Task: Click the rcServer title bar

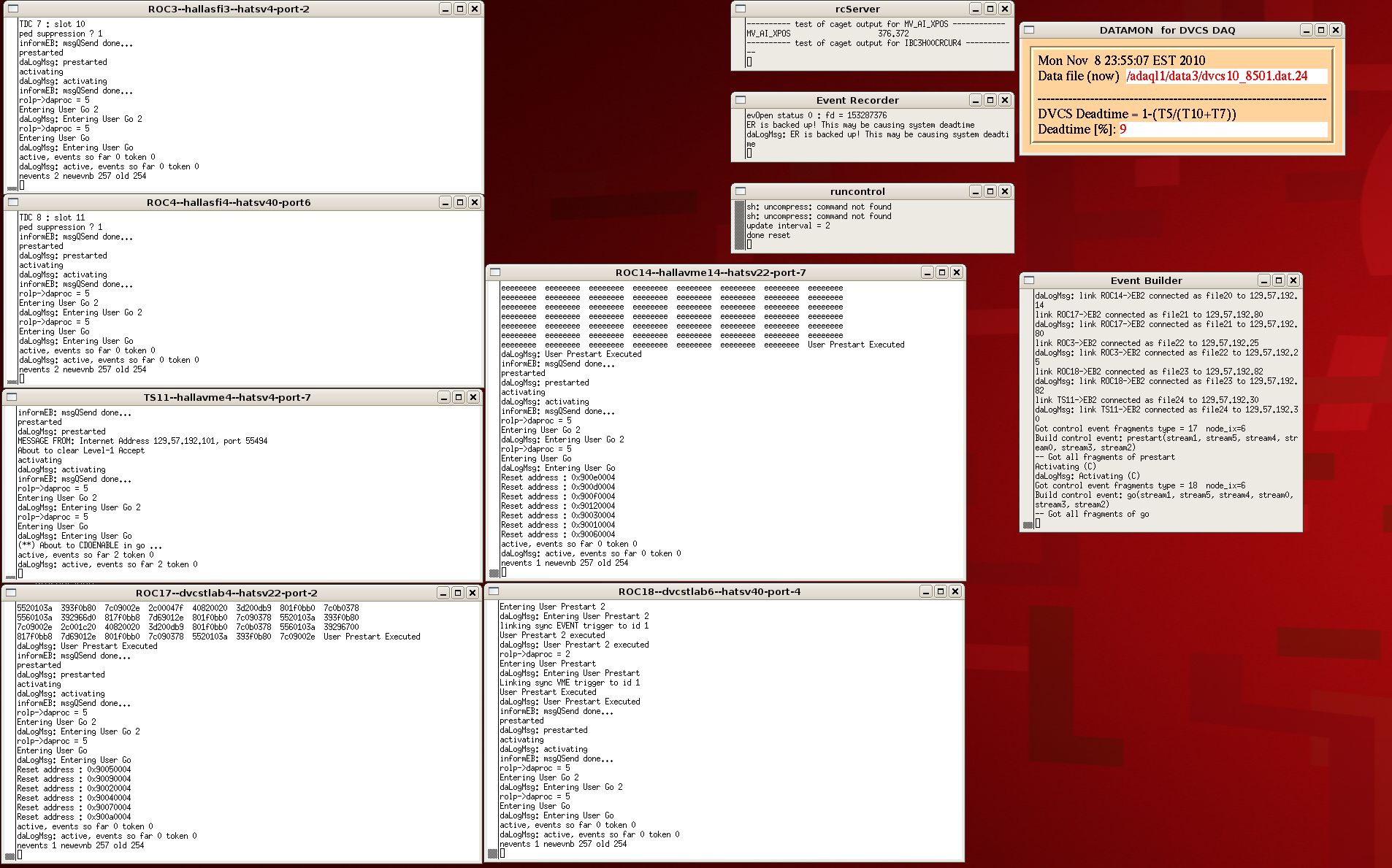Action: tap(857, 9)
